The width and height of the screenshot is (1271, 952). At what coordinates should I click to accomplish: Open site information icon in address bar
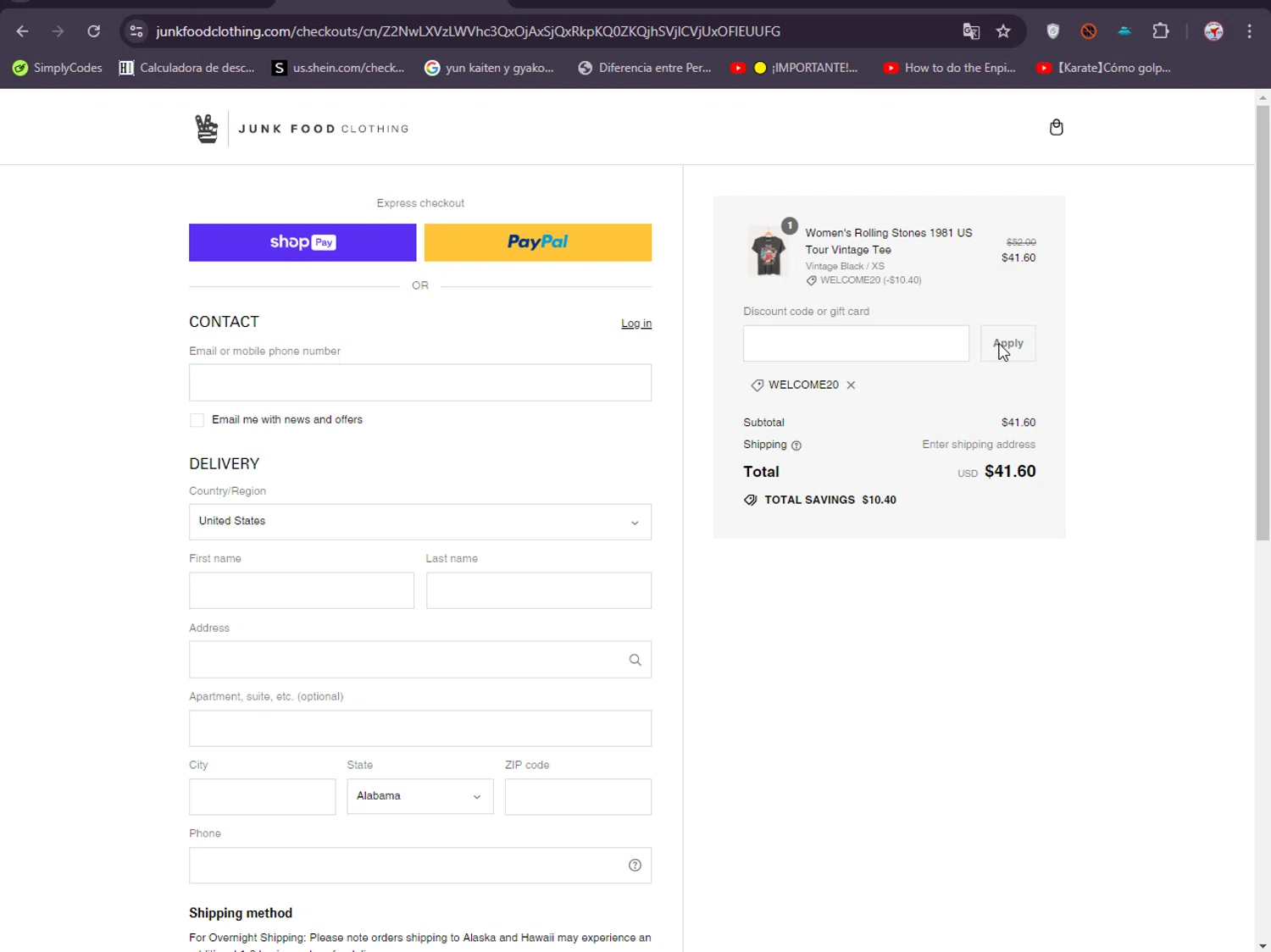(136, 31)
